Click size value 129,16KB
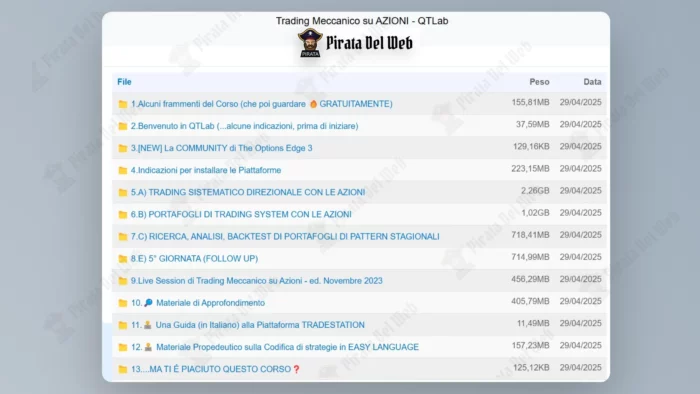This screenshot has width=700, height=394. pos(531,146)
